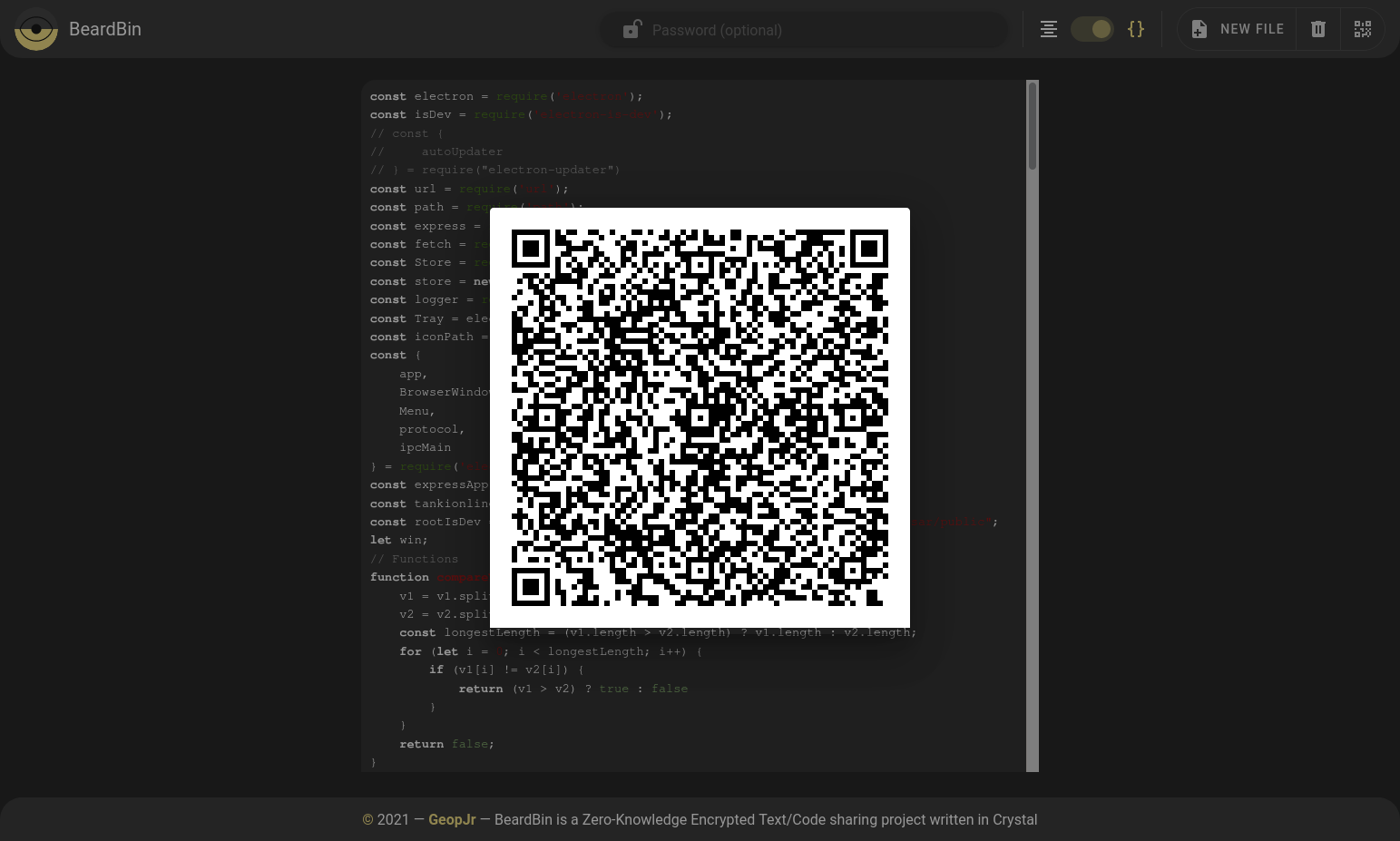
Task: Click the 'app,' code line
Action: pos(414,374)
